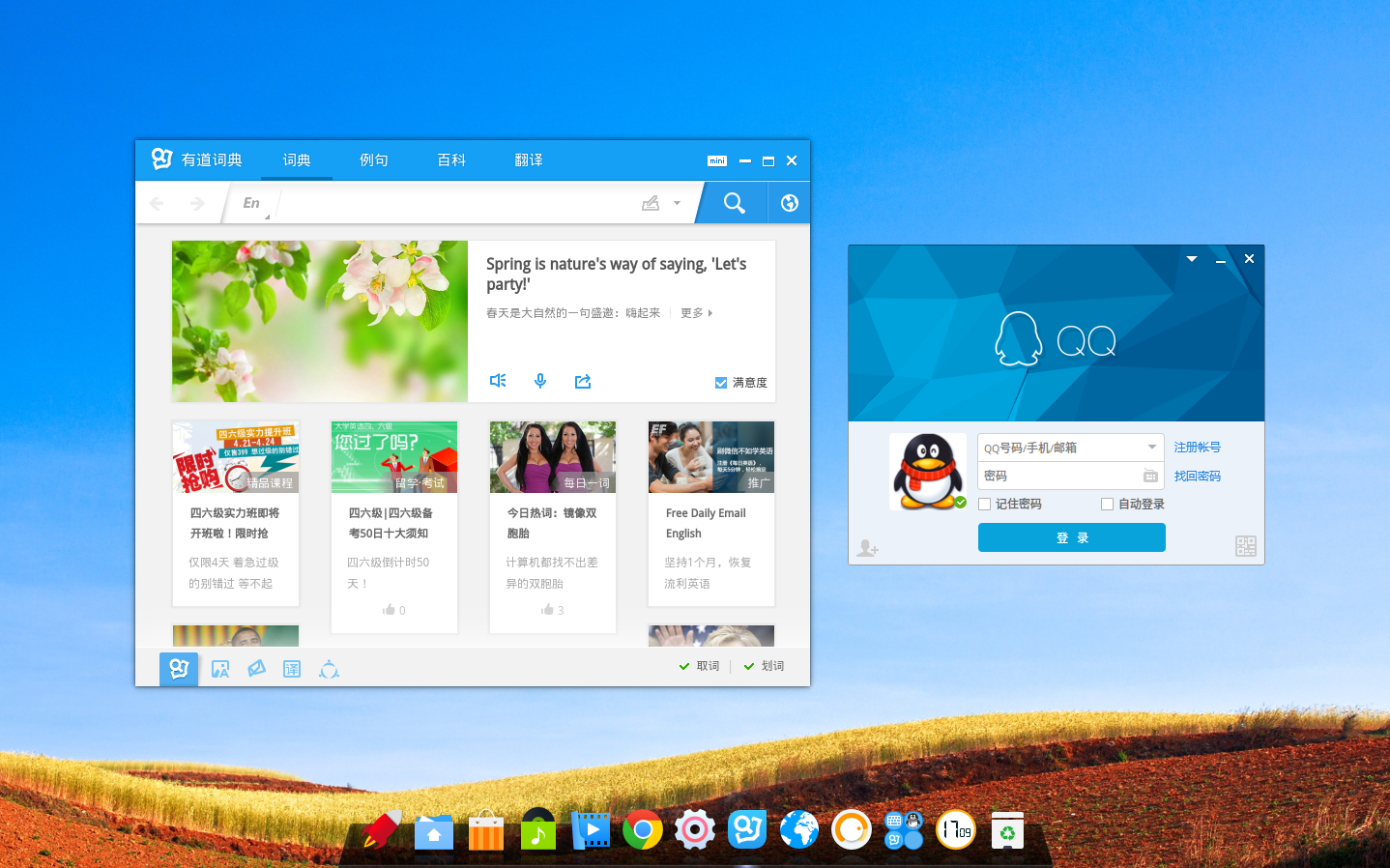Click the QQ multi-account add user icon

867,548
